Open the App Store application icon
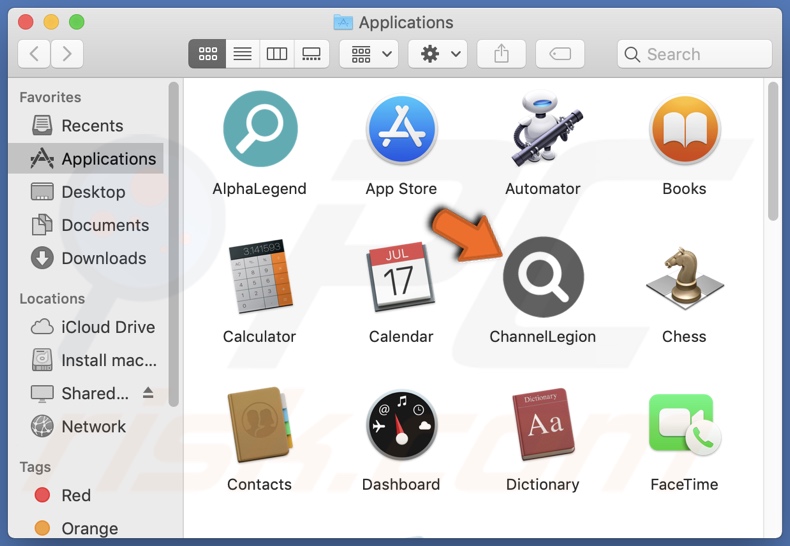Viewport: 790px width, 546px height. (402, 130)
